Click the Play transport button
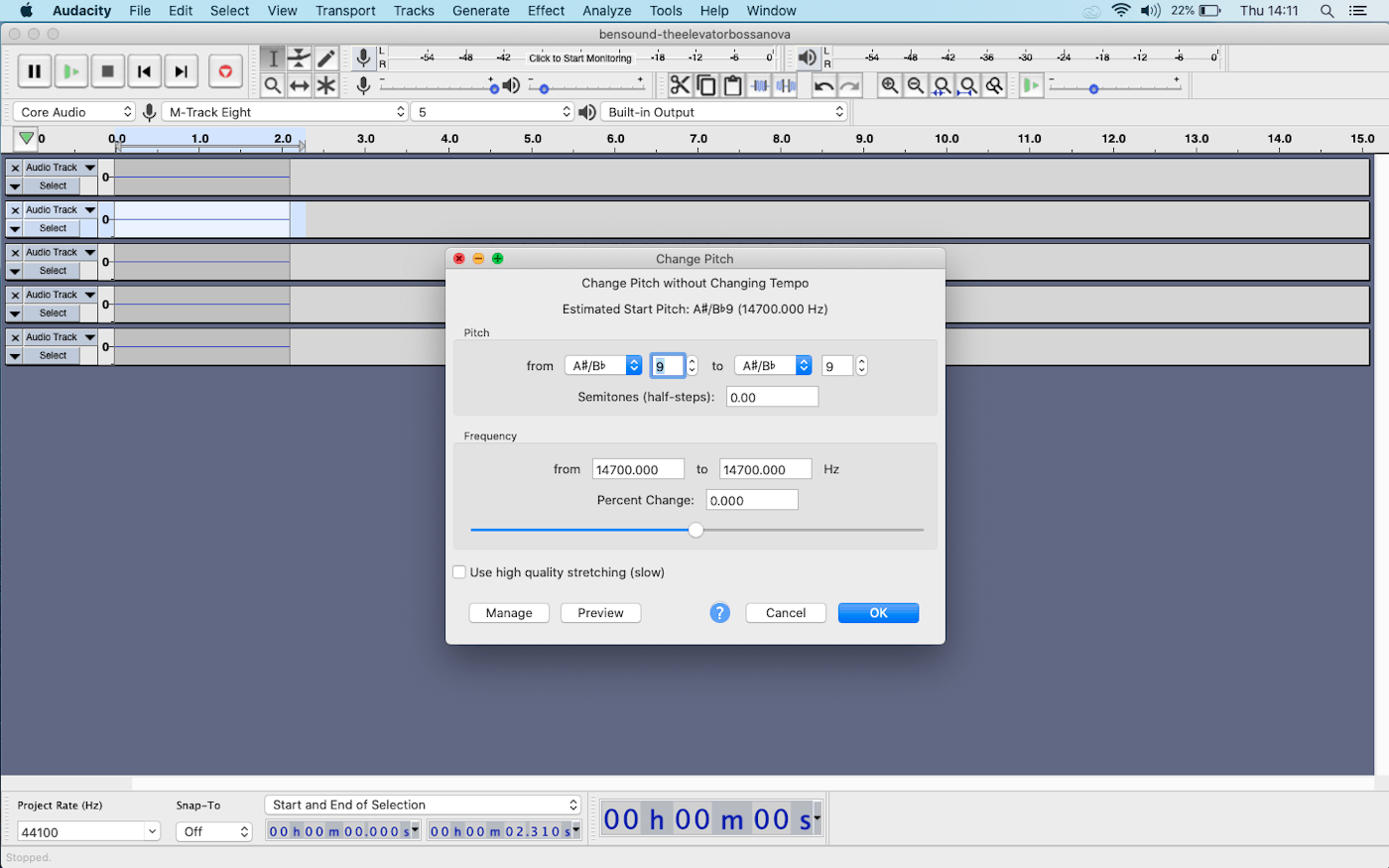This screenshot has height=868, width=1389. pos(70,71)
